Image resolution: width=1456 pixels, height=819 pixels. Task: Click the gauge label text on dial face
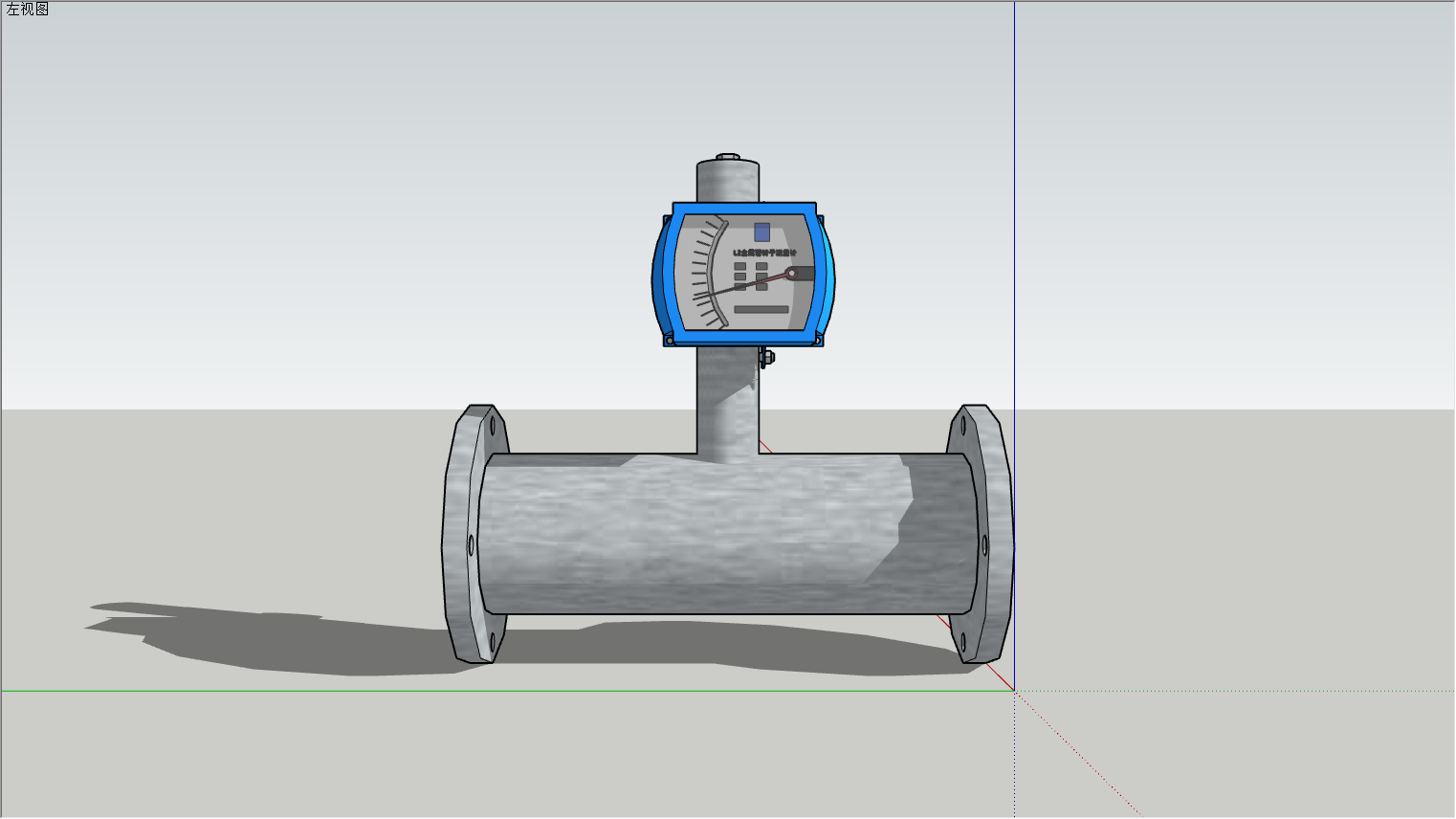pyautogui.click(x=764, y=253)
